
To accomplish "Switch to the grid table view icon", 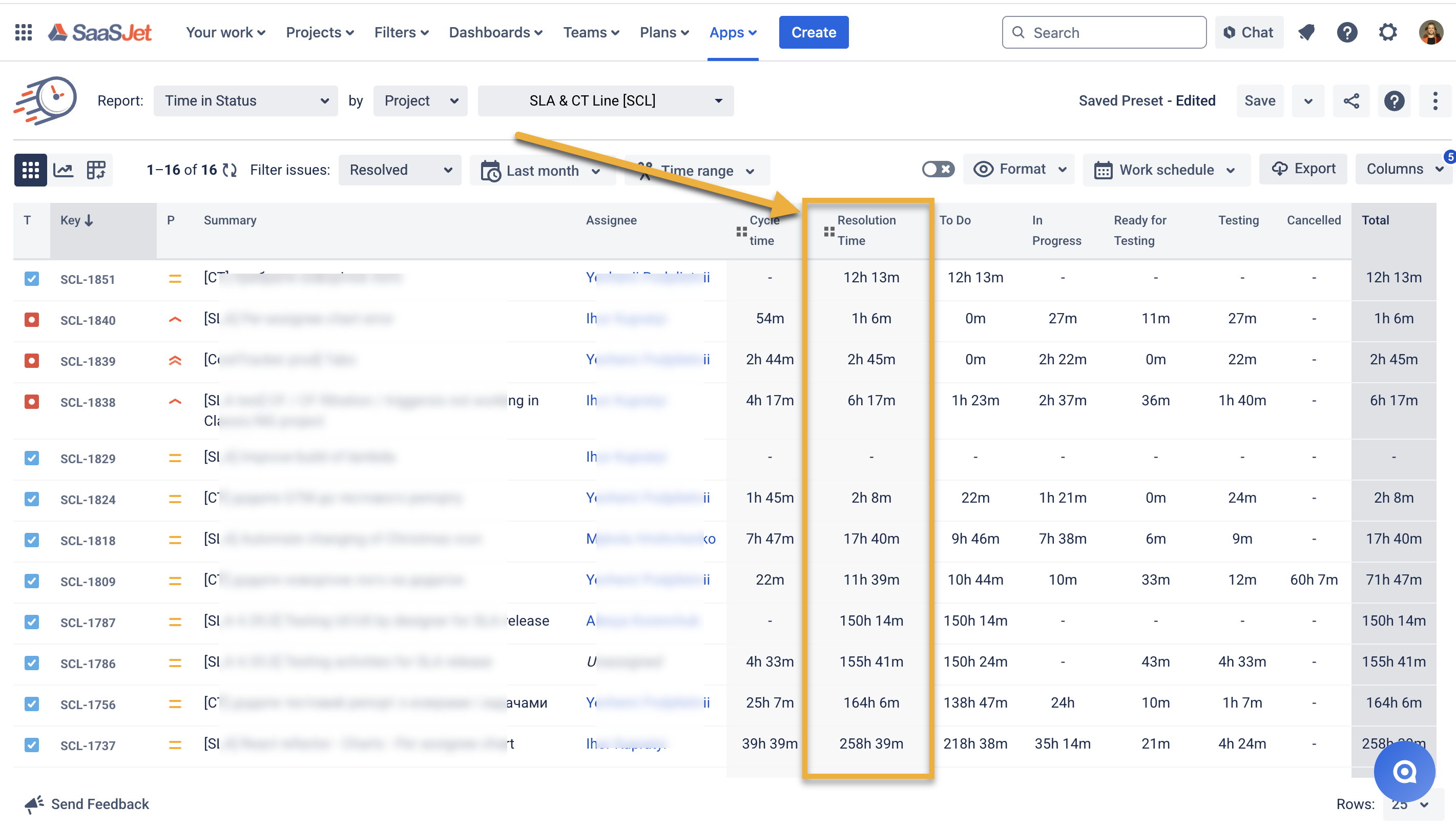I will (x=30, y=170).
